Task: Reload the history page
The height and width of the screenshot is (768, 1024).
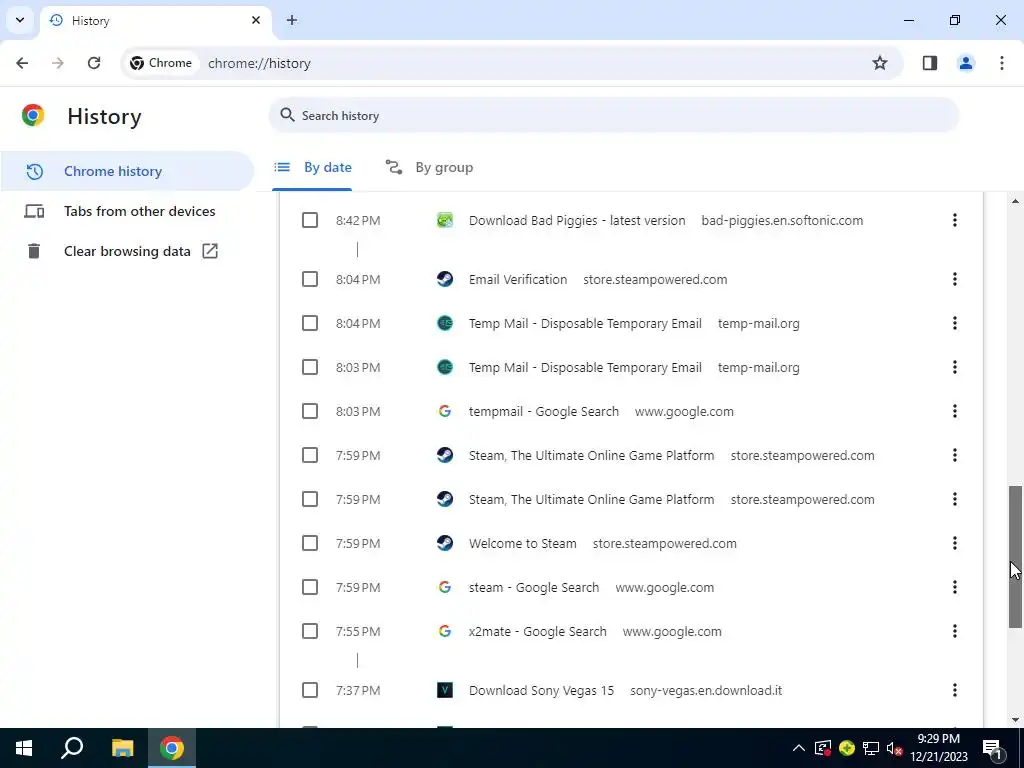Action: pyautogui.click(x=94, y=63)
